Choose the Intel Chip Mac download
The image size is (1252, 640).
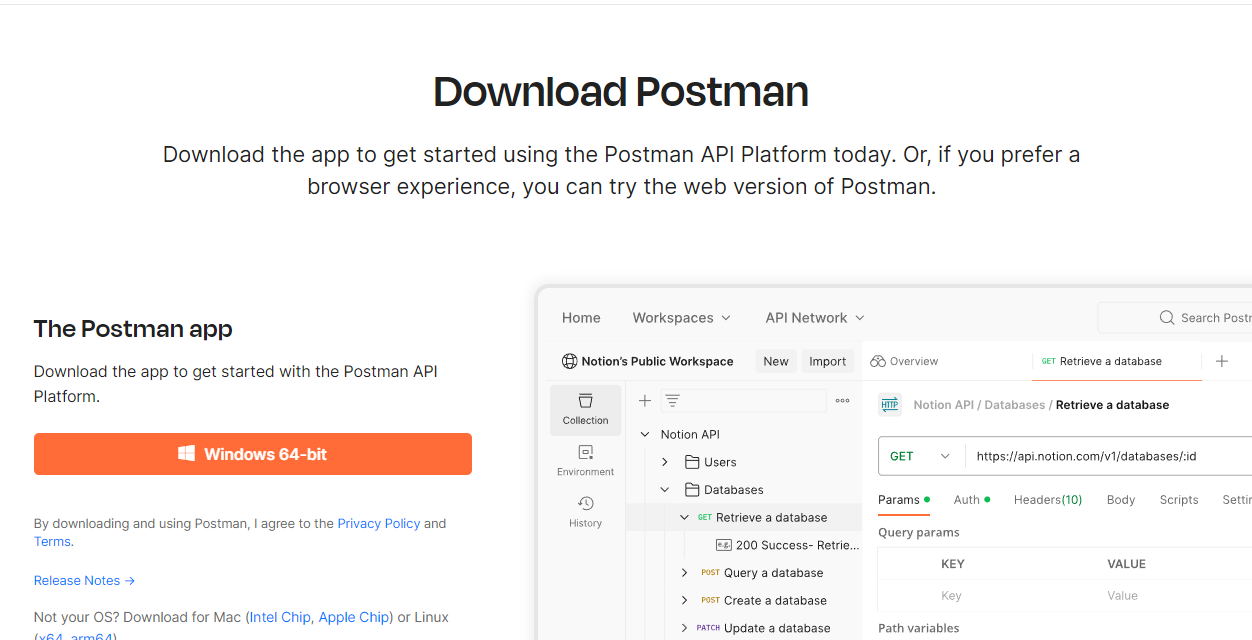281,617
